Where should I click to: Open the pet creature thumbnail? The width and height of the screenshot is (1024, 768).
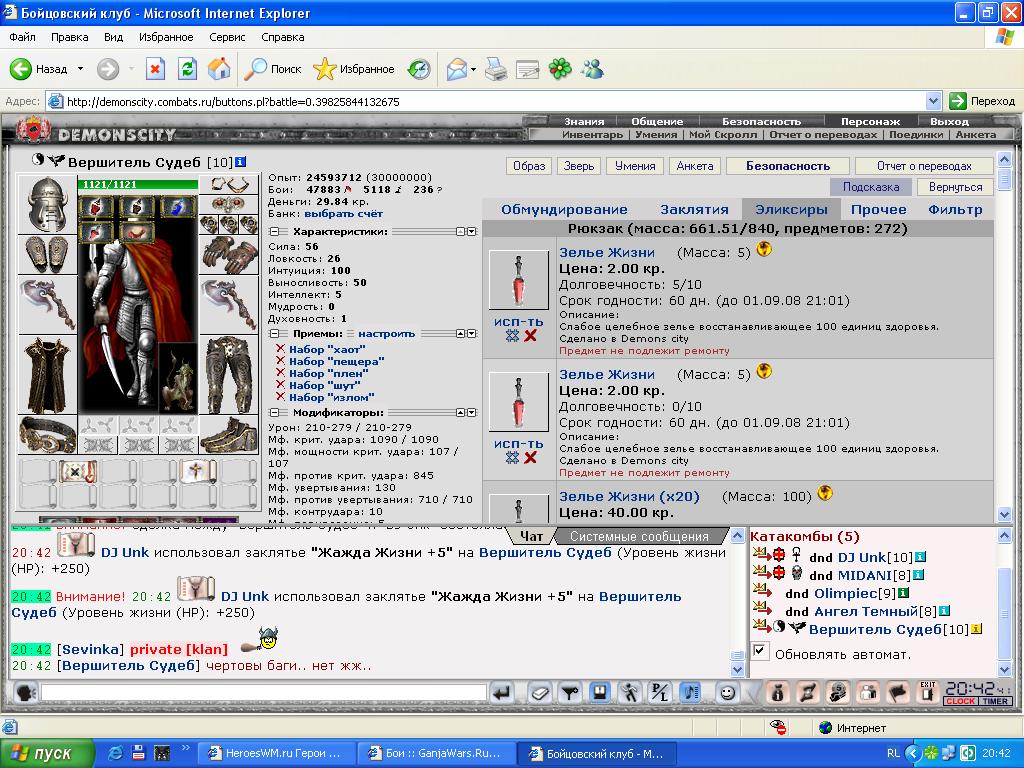178,379
